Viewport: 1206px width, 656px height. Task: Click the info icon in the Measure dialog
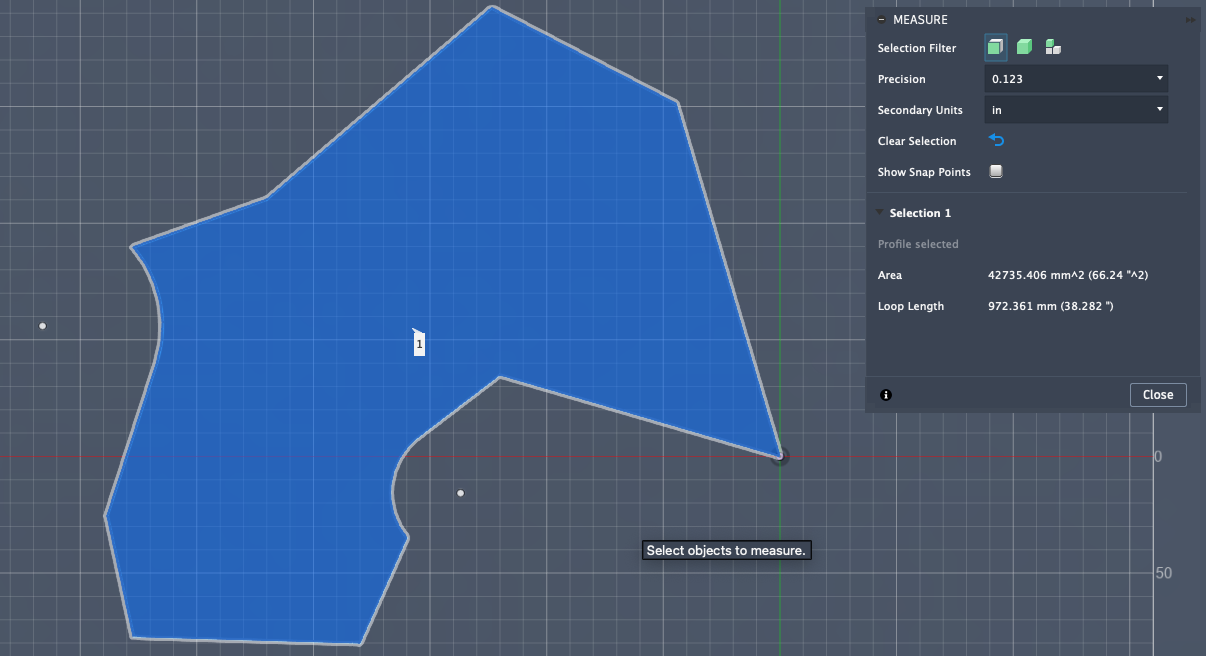[x=885, y=395]
